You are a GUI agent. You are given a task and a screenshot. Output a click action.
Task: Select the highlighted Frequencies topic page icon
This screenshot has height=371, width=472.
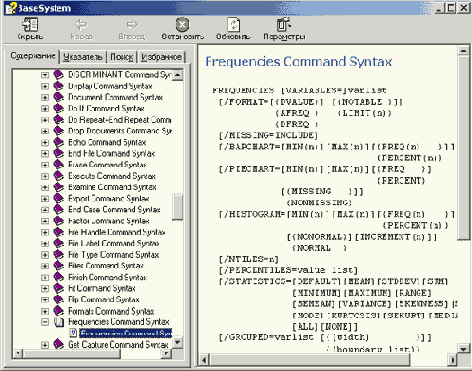74,333
